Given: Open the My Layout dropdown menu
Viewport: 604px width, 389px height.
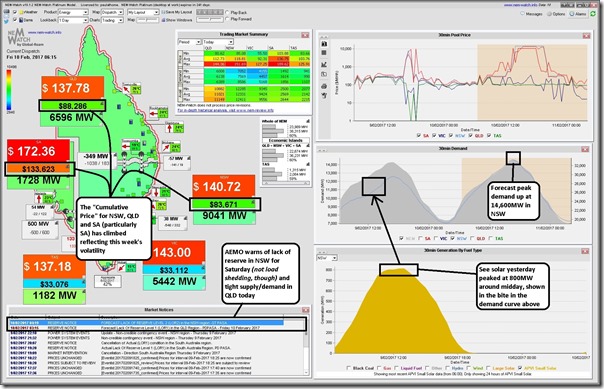Looking at the screenshot, I should (143, 12).
